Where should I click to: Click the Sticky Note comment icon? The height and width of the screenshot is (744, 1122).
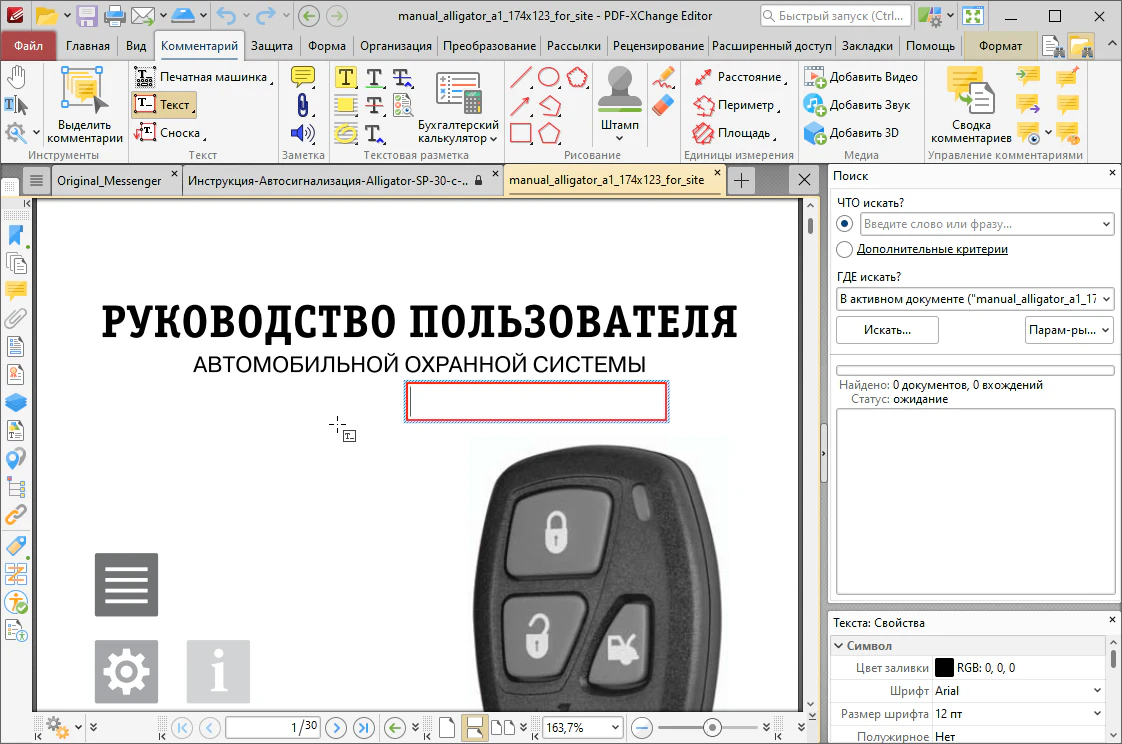302,77
